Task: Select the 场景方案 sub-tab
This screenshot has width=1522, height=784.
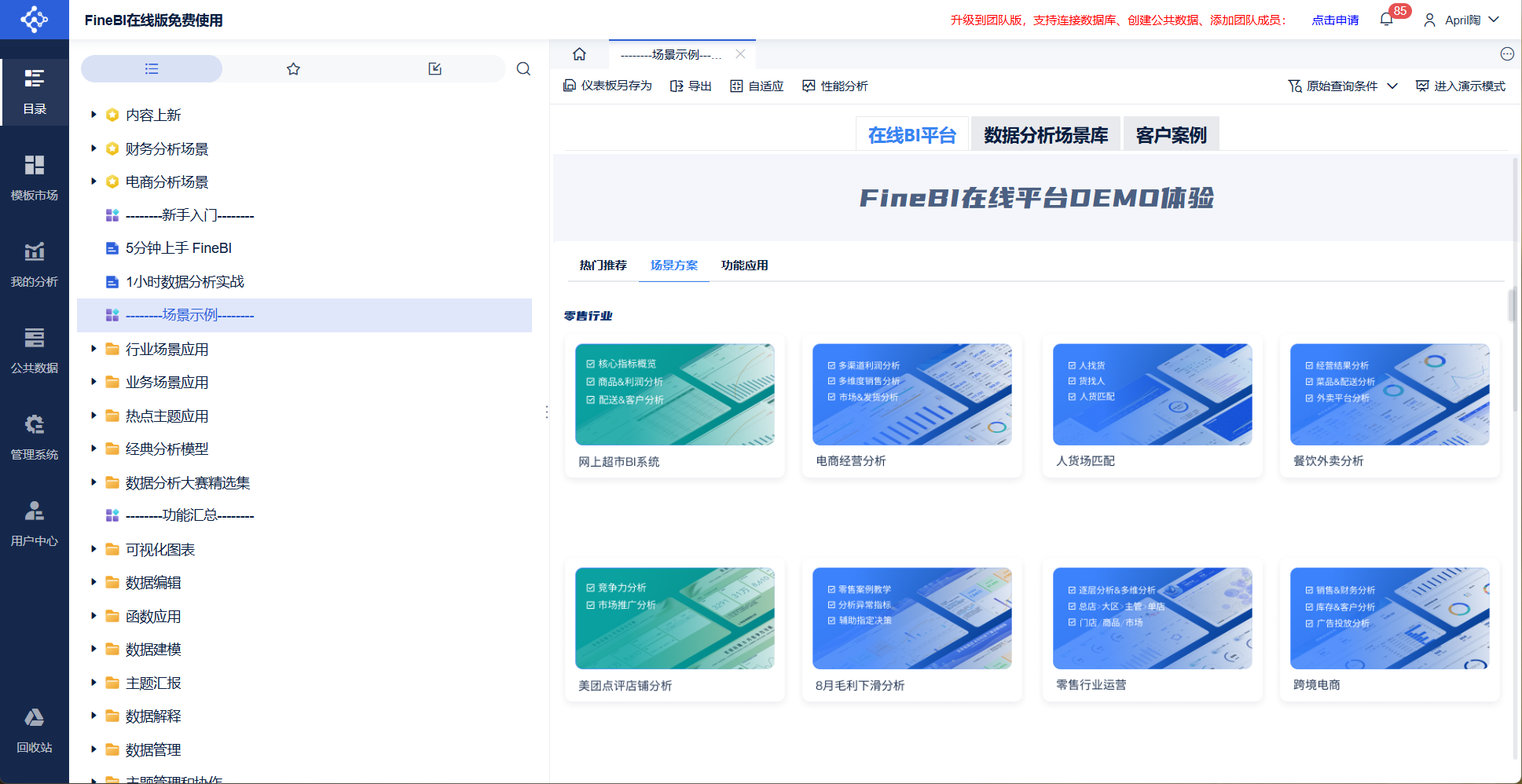Action: tap(674, 266)
